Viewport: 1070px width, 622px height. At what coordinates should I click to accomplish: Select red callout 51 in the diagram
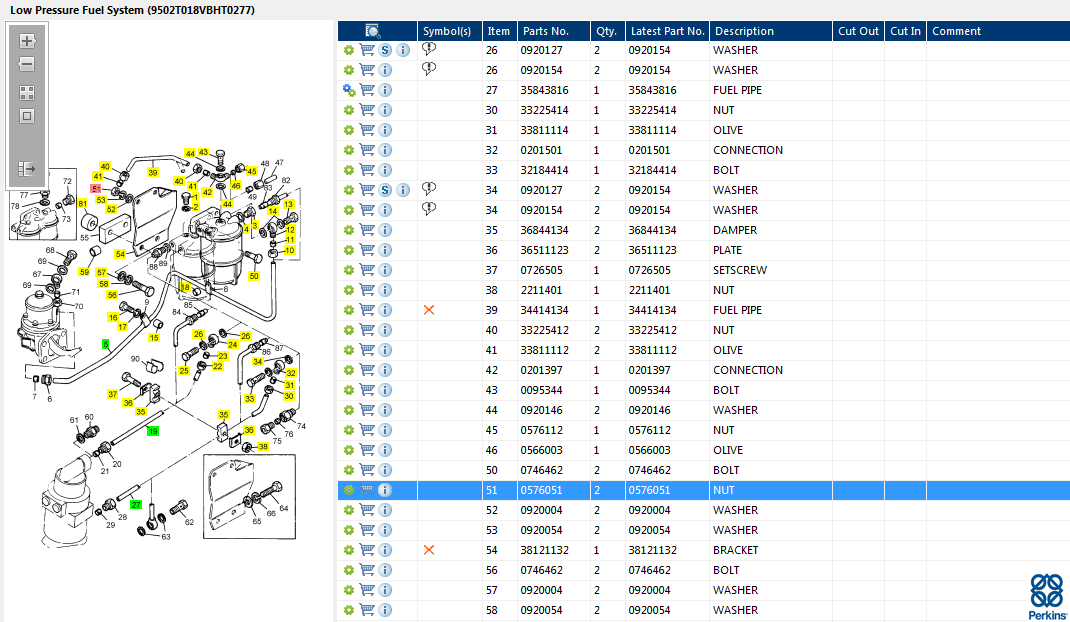click(x=96, y=189)
